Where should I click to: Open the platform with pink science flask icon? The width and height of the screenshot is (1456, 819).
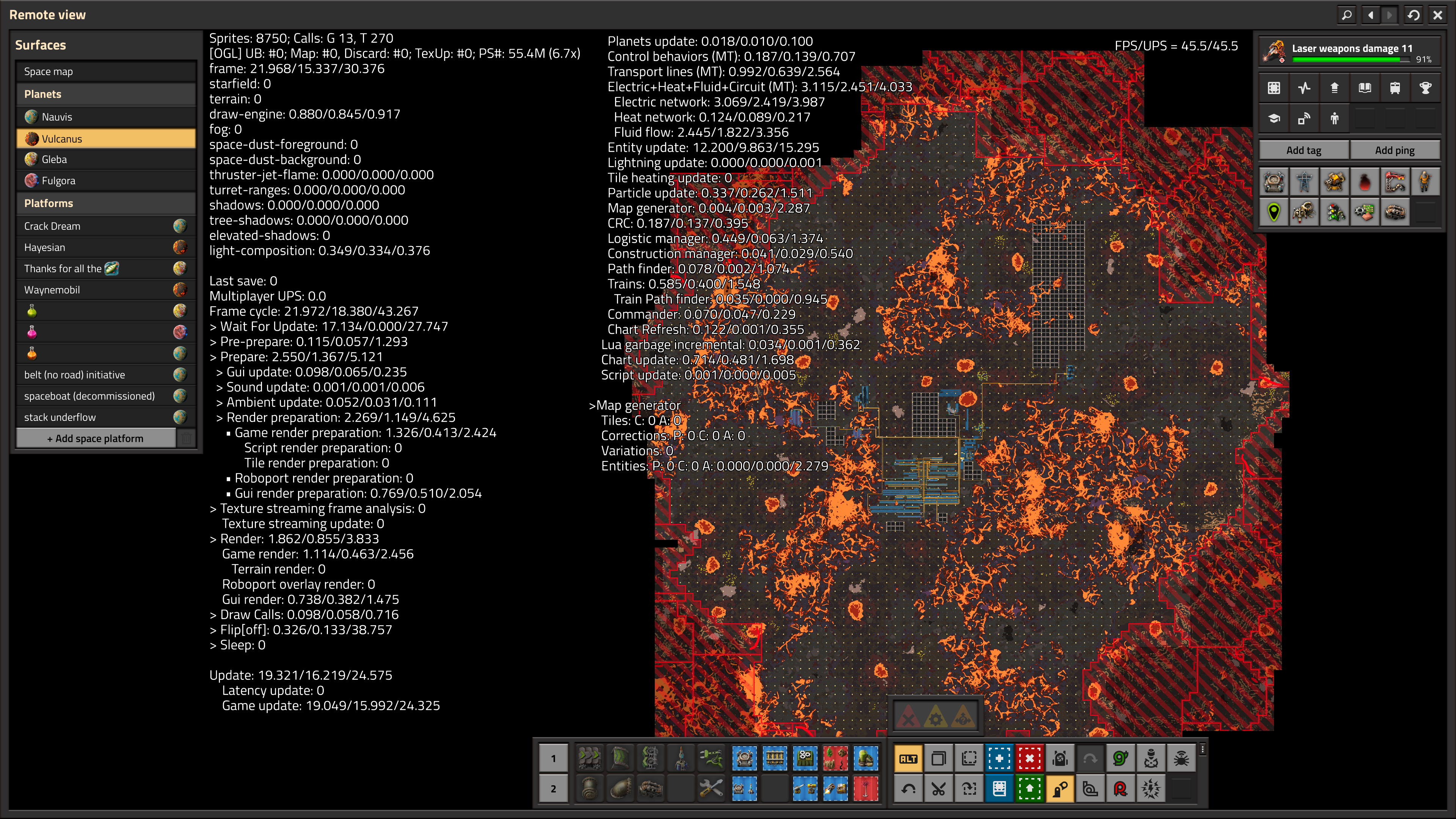(x=106, y=332)
